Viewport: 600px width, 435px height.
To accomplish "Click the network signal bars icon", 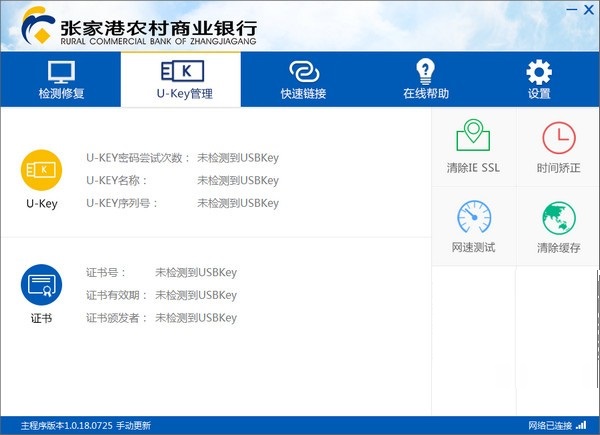I will point(581,425).
